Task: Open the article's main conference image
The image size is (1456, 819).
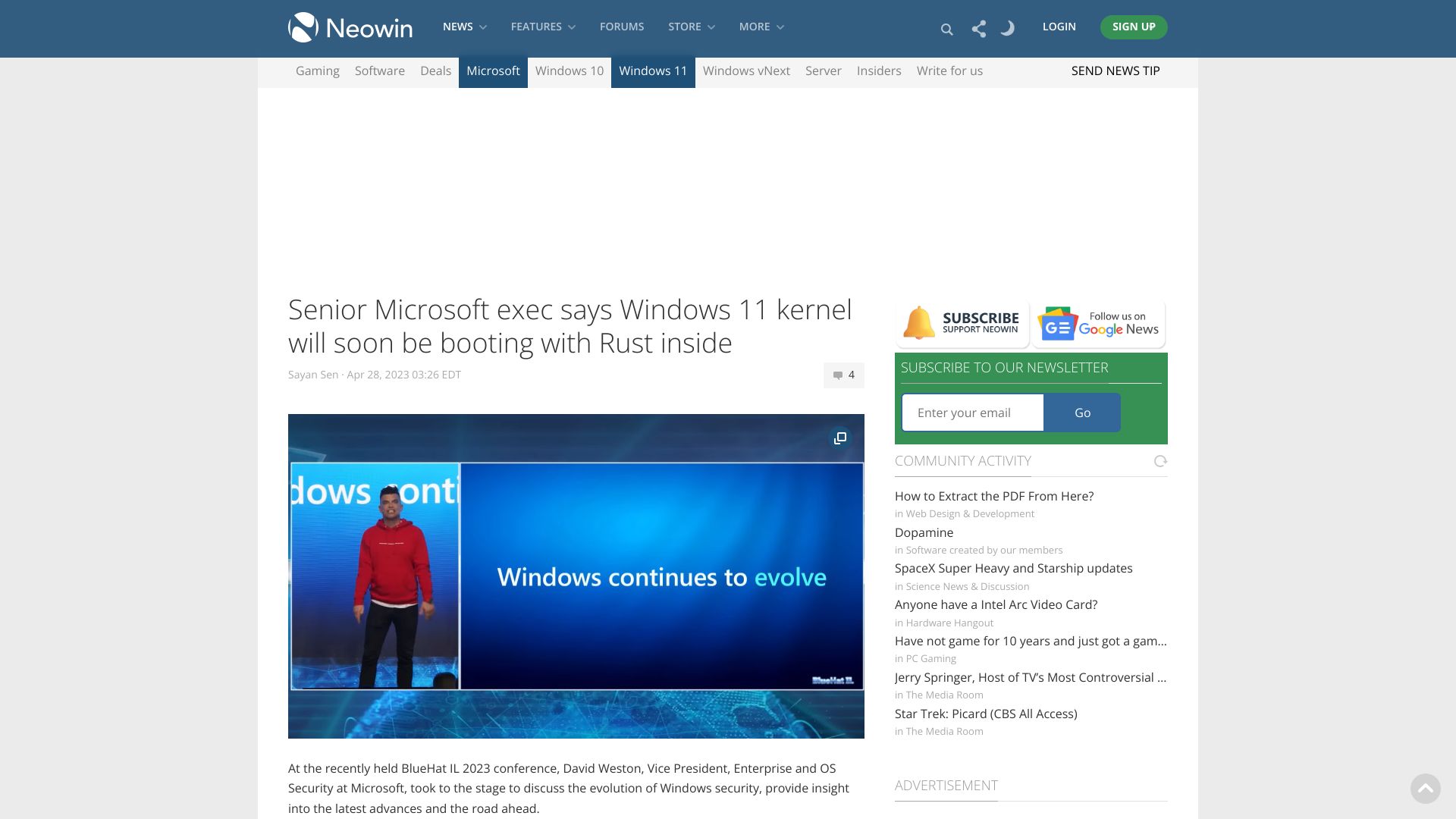Action: click(x=576, y=576)
